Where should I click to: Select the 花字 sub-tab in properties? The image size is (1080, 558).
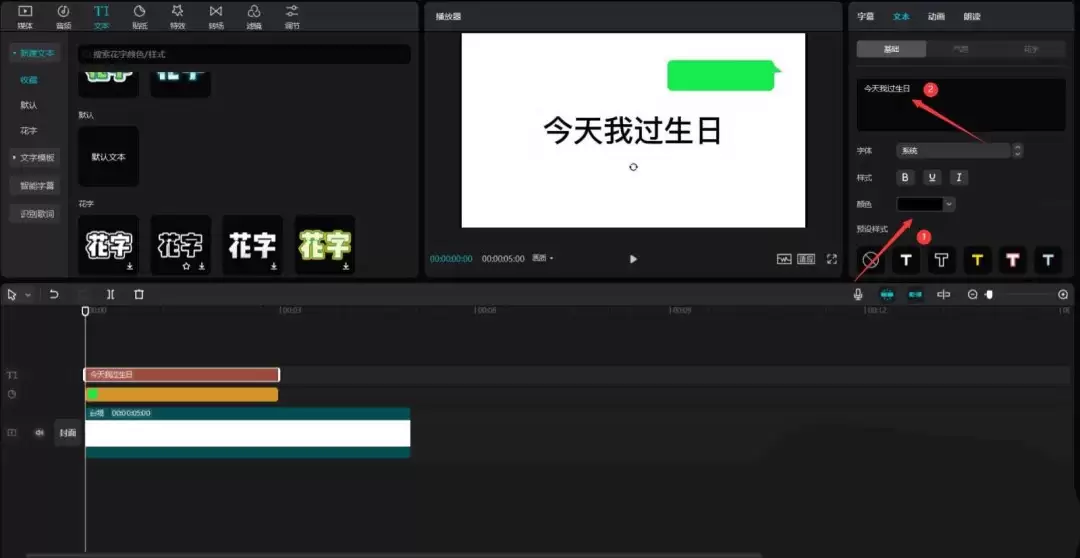point(1031,49)
